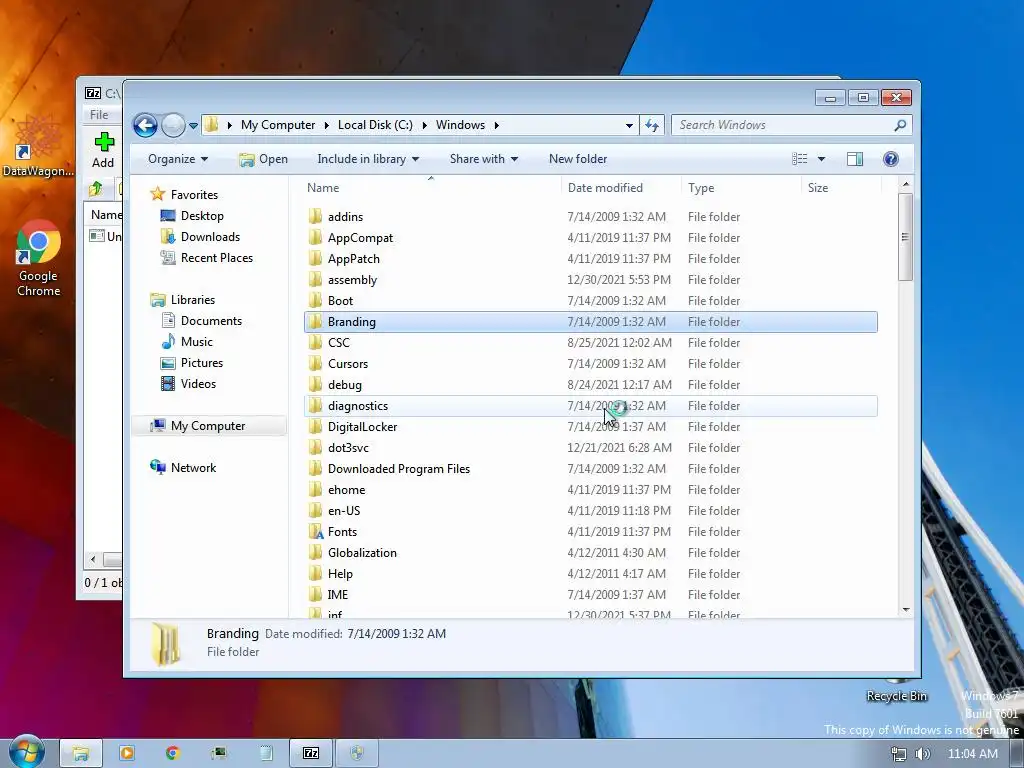Screen dimensions: 1024x768
Task: Sort by Name column header
Action: point(431,187)
